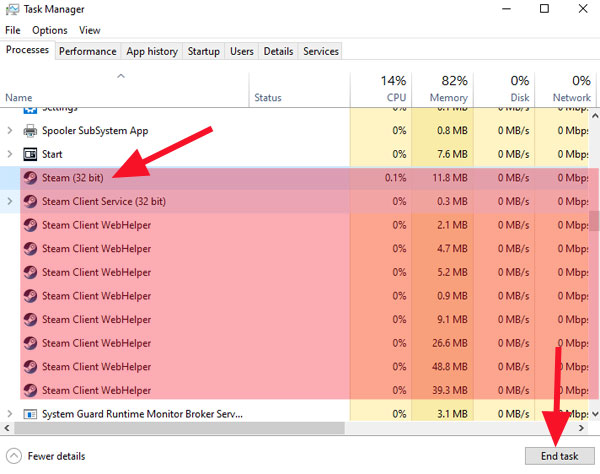Expand the Steam Client Service group
The height and width of the screenshot is (474, 600).
click(x=10, y=201)
